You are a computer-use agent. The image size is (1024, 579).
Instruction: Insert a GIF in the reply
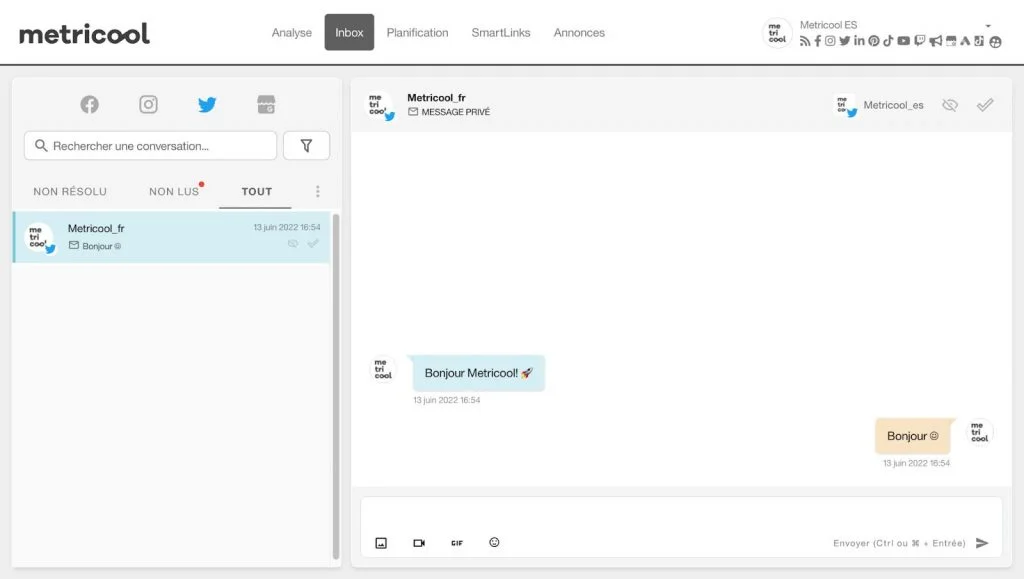click(456, 543)
